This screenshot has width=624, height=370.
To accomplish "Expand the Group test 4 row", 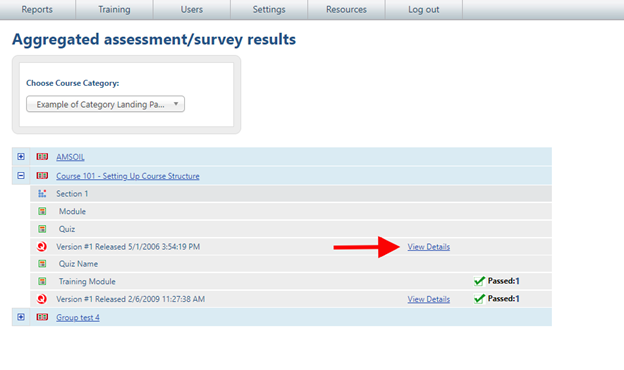I will tap(21, 317).
